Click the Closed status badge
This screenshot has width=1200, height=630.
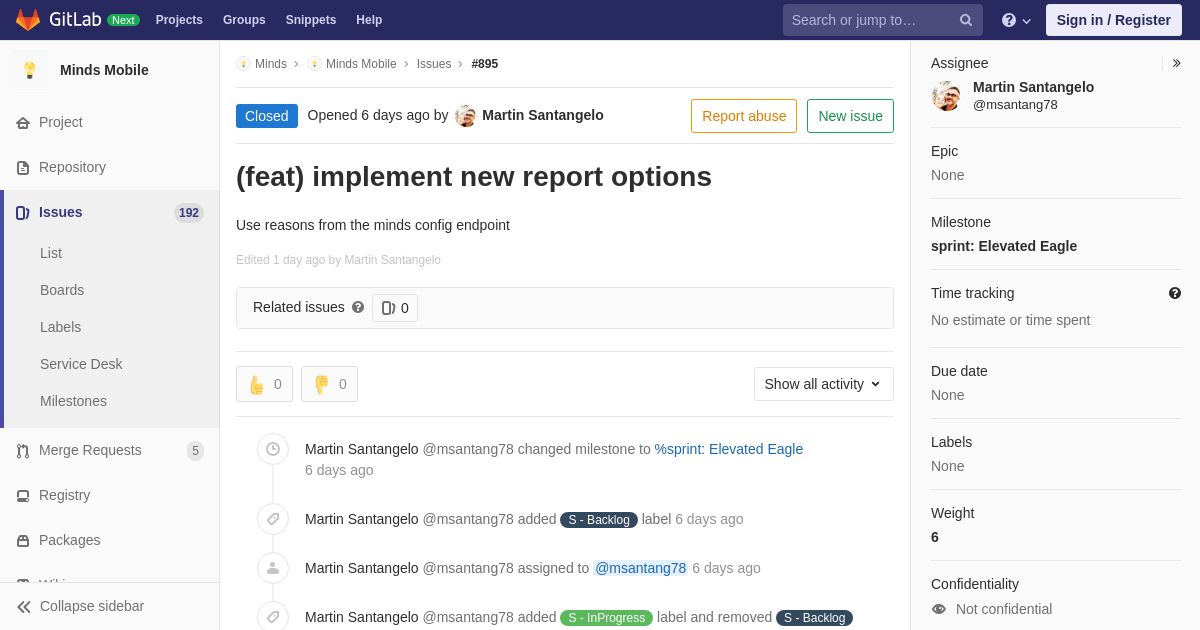(x=267, y=116)
